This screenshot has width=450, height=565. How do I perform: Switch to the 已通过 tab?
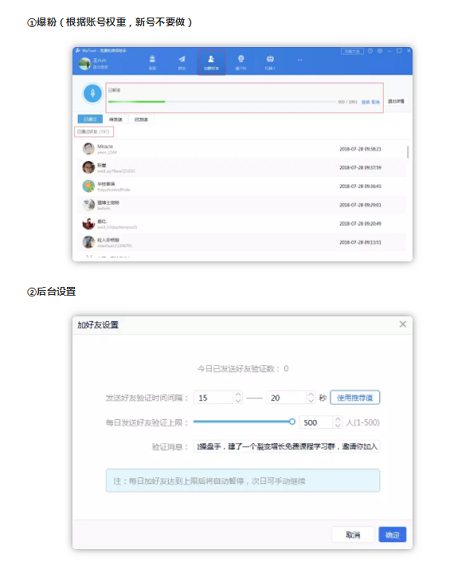click(x=90, y=119)
